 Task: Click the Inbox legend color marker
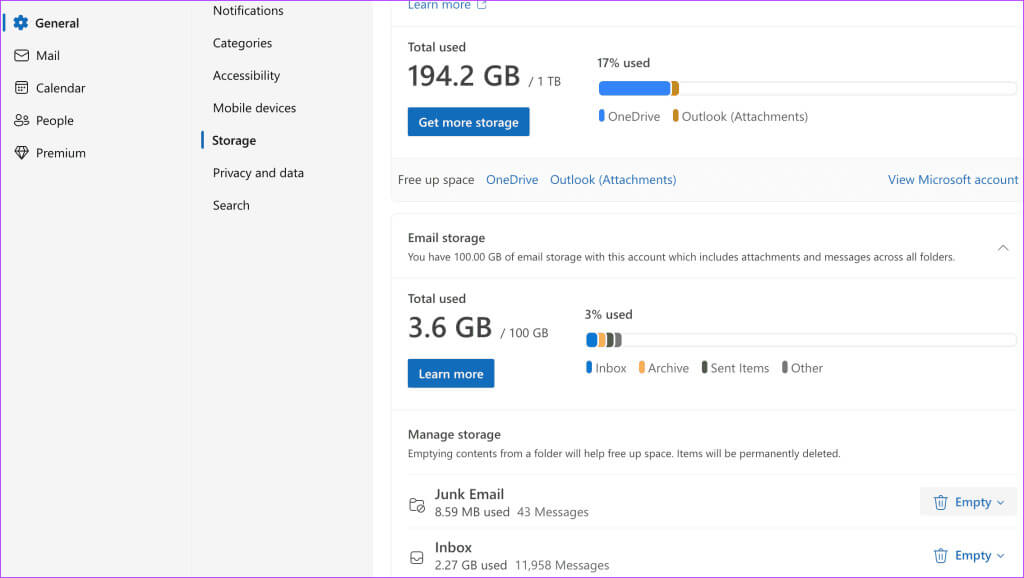point(589,367)
